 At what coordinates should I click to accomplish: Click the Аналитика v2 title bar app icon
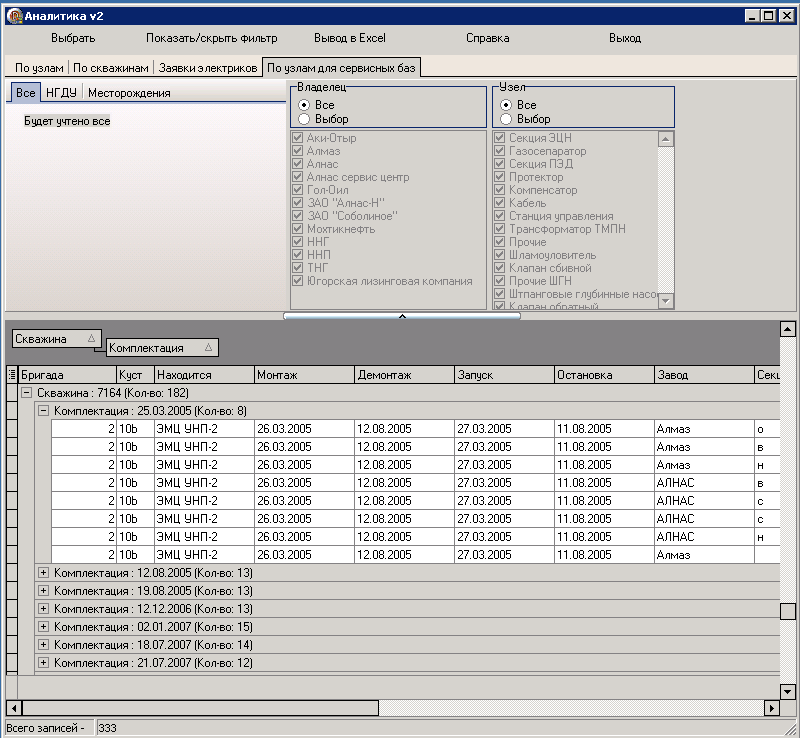[x=15, y=16]
